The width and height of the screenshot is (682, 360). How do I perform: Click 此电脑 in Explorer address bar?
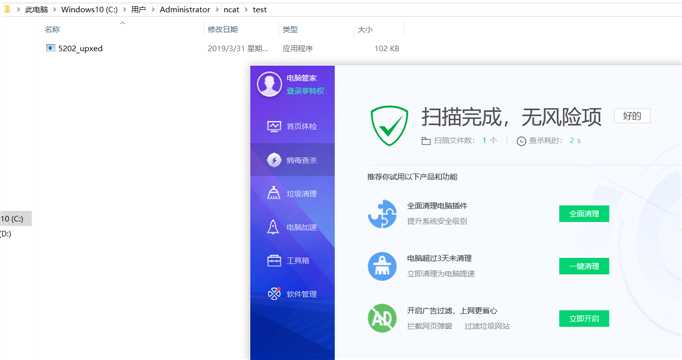tap(37, 10)
